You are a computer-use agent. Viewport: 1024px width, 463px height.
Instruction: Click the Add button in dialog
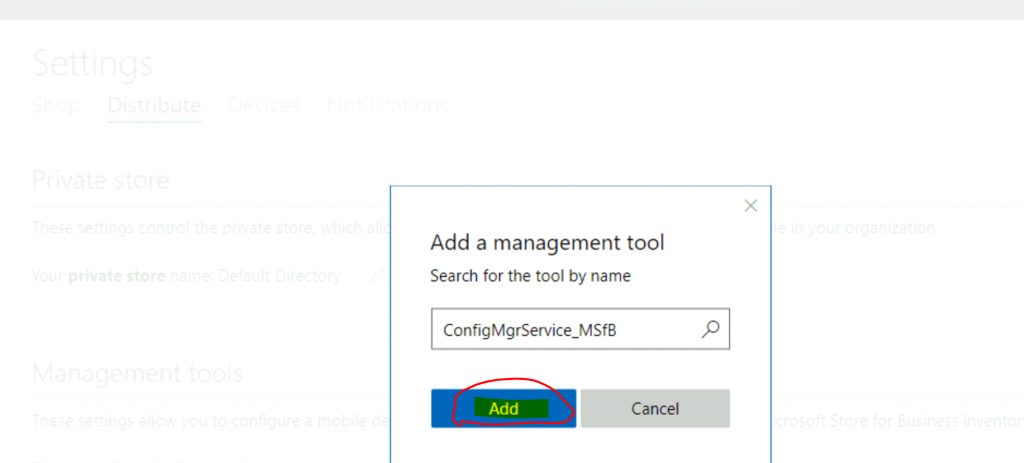pyautogui.click(x=504, y=409)
